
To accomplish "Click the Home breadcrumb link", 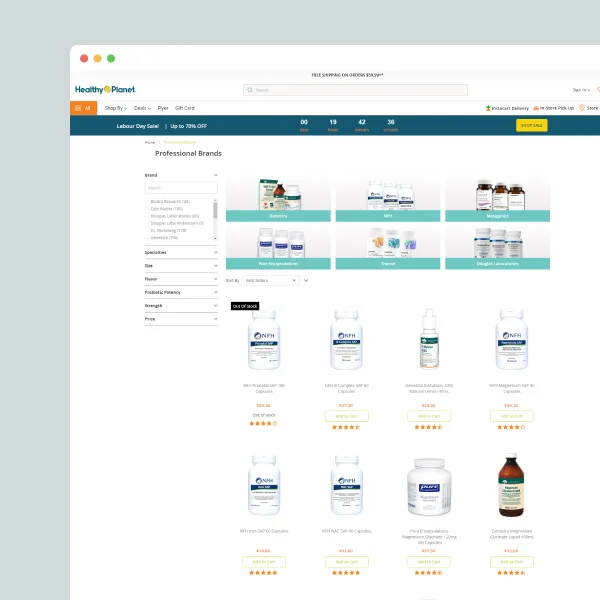I will click(x=150, y=142).
